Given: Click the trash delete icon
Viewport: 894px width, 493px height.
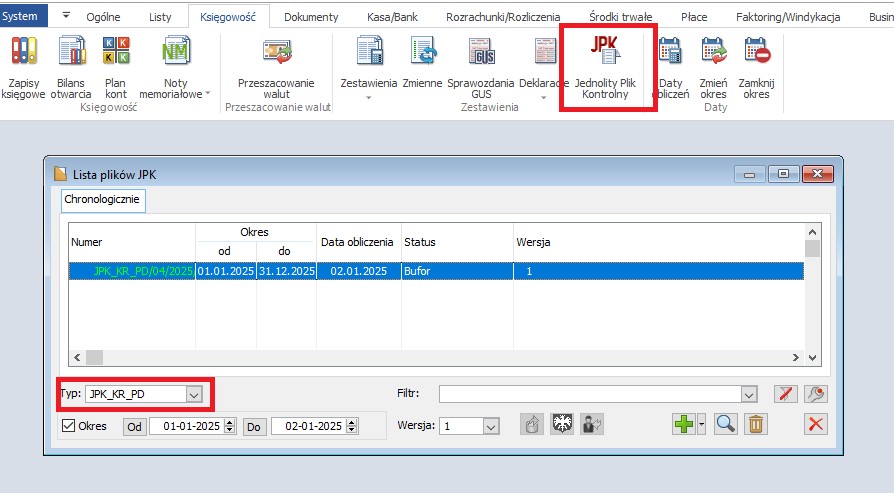Looking at the screenshot, I should coord(756,424).
